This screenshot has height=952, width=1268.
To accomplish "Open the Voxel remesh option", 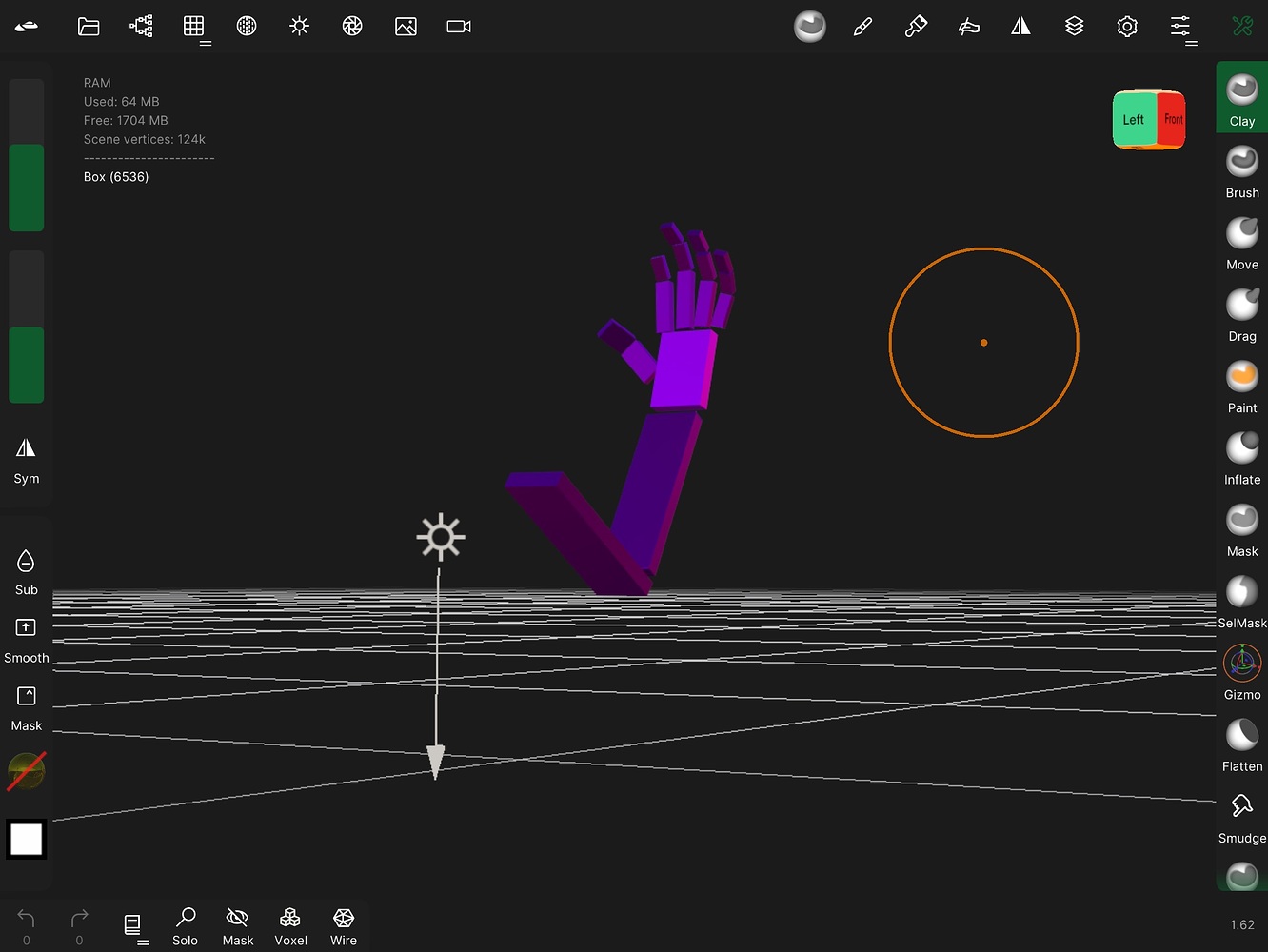I will pos(290,926).
